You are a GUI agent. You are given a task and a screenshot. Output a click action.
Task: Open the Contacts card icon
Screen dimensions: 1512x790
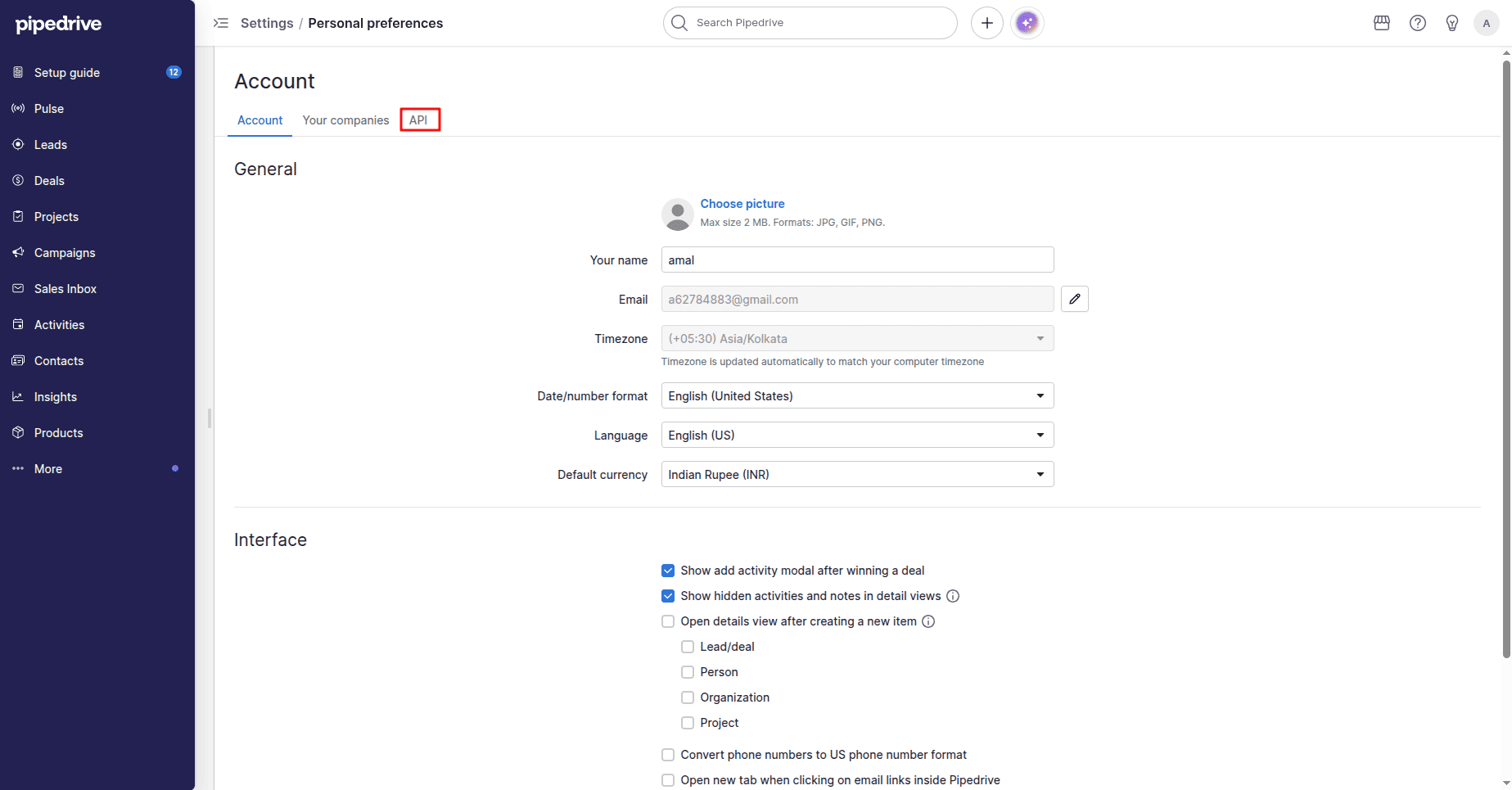18,360
